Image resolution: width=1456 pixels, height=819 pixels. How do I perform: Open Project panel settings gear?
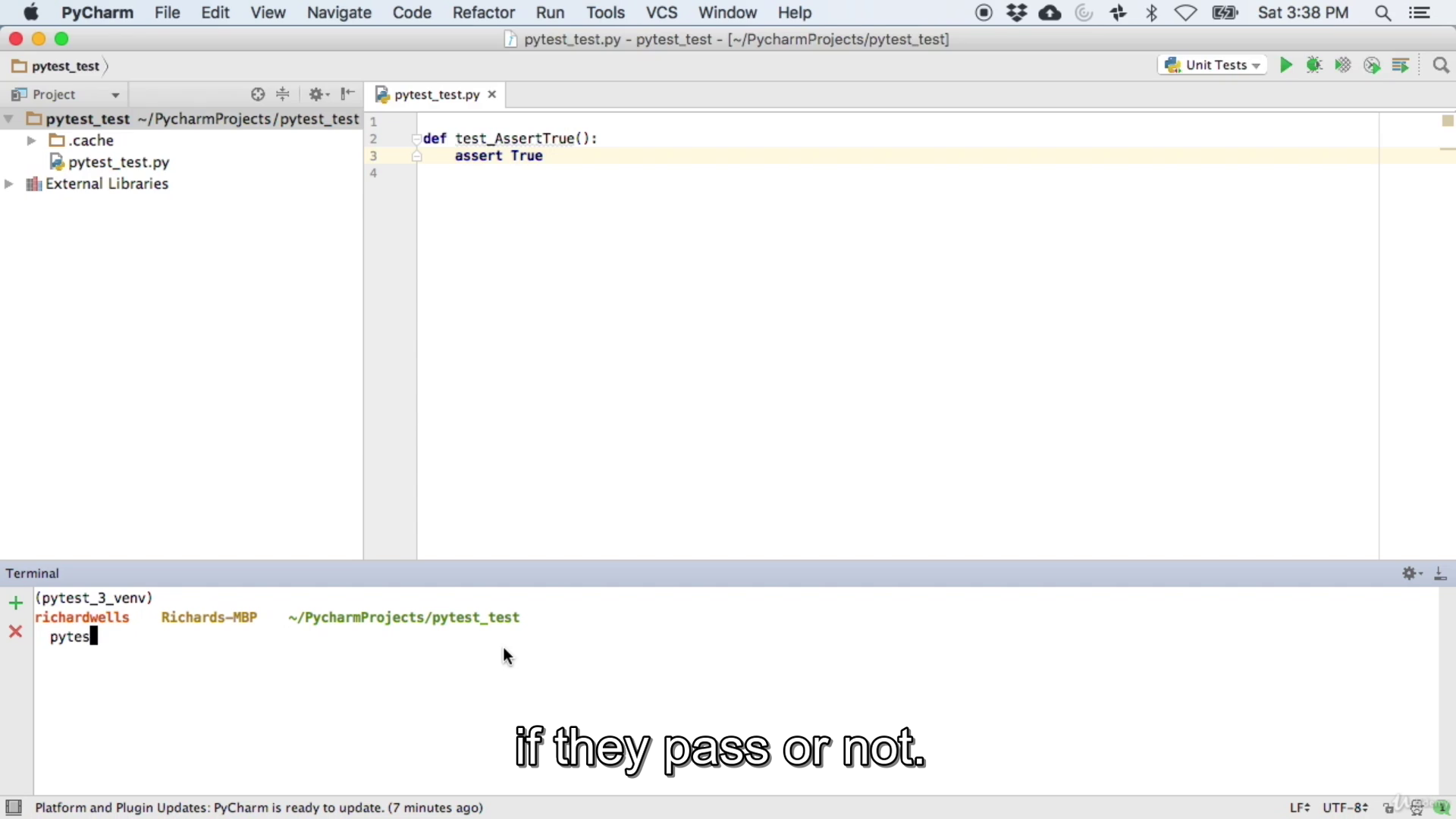click(x=318, y=94)
